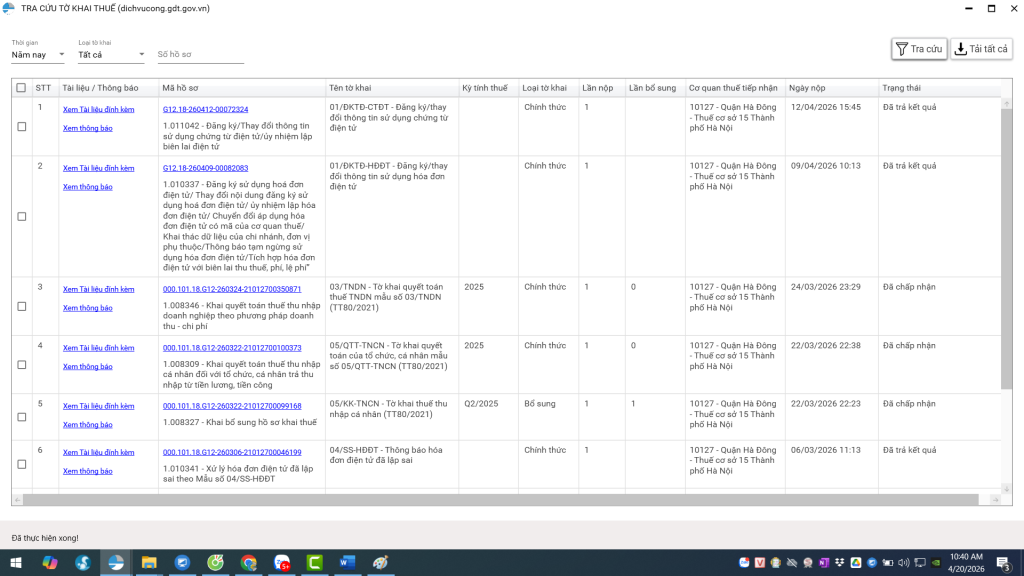The image size is (1024, 576).
Task: Click the Tải tất cả download button
Action: [x=981, y=49]
